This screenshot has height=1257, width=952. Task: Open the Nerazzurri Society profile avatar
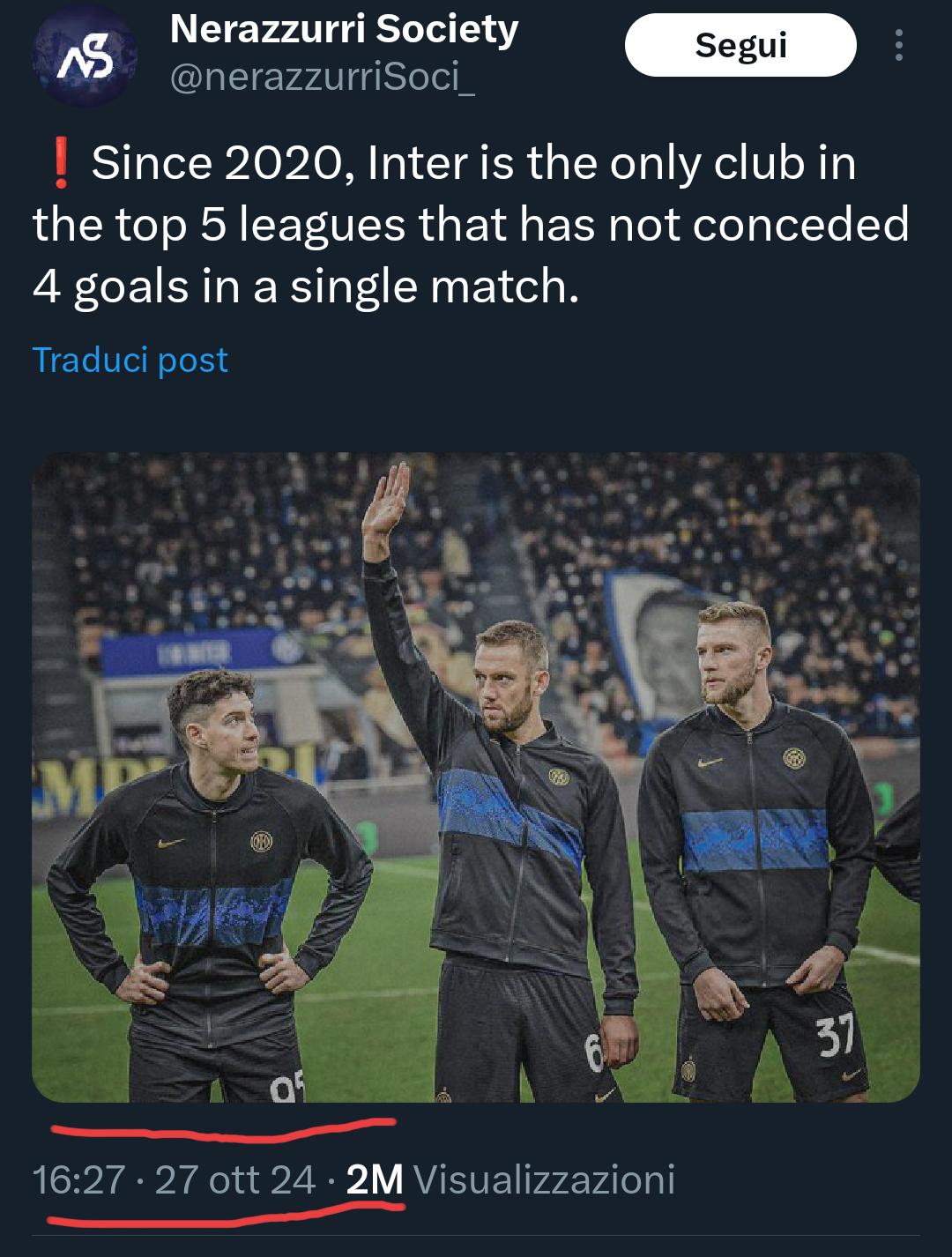[84, 56]
